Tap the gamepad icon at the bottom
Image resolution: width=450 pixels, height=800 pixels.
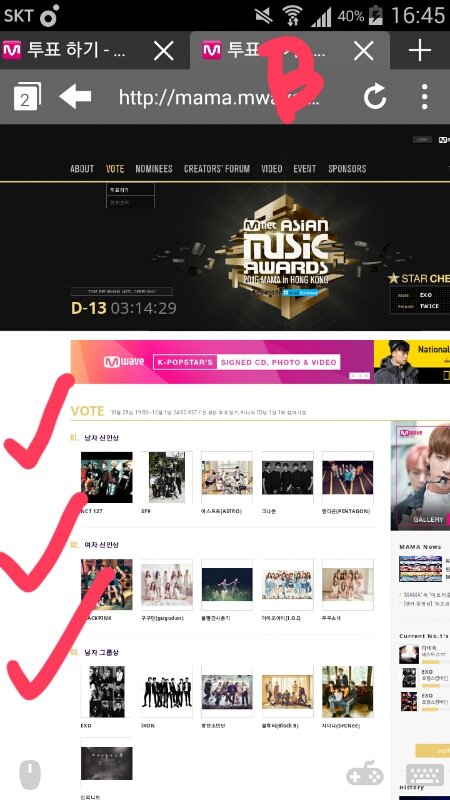[365, 773]
